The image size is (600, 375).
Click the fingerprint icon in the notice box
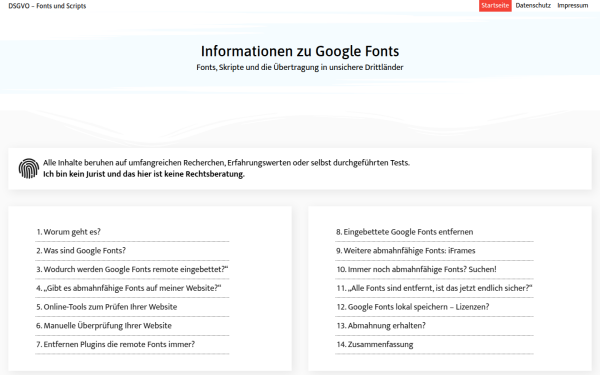click(x=29, y=168)
